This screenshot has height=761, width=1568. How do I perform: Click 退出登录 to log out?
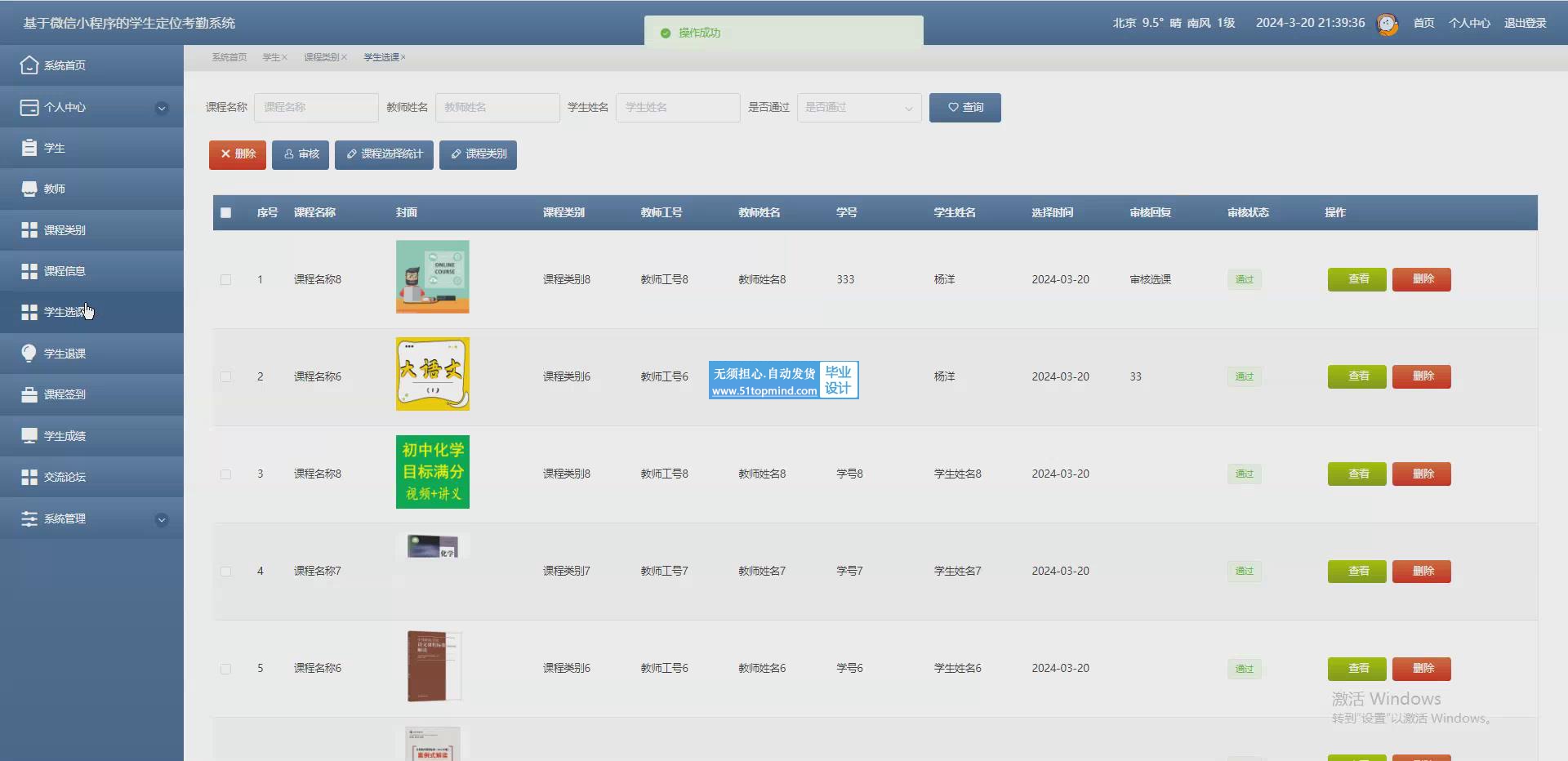click(1526, 23)
